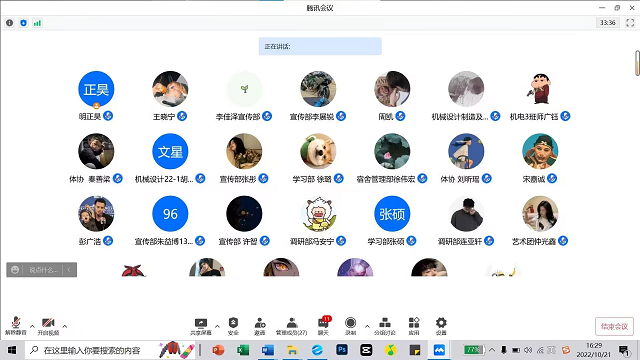Expand video options arrow beside camera
This screenshot has width=640, height=360.
coord(64,326)
